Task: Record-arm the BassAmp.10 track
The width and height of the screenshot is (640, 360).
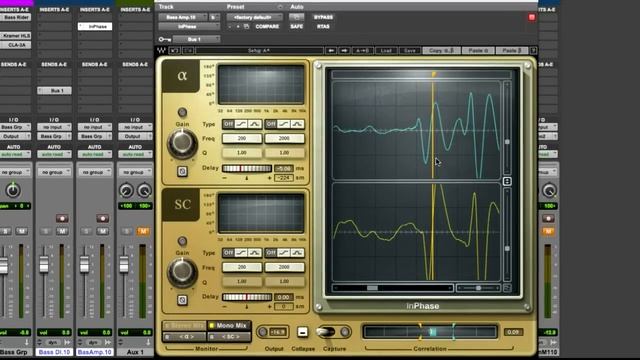Action: 102,218
